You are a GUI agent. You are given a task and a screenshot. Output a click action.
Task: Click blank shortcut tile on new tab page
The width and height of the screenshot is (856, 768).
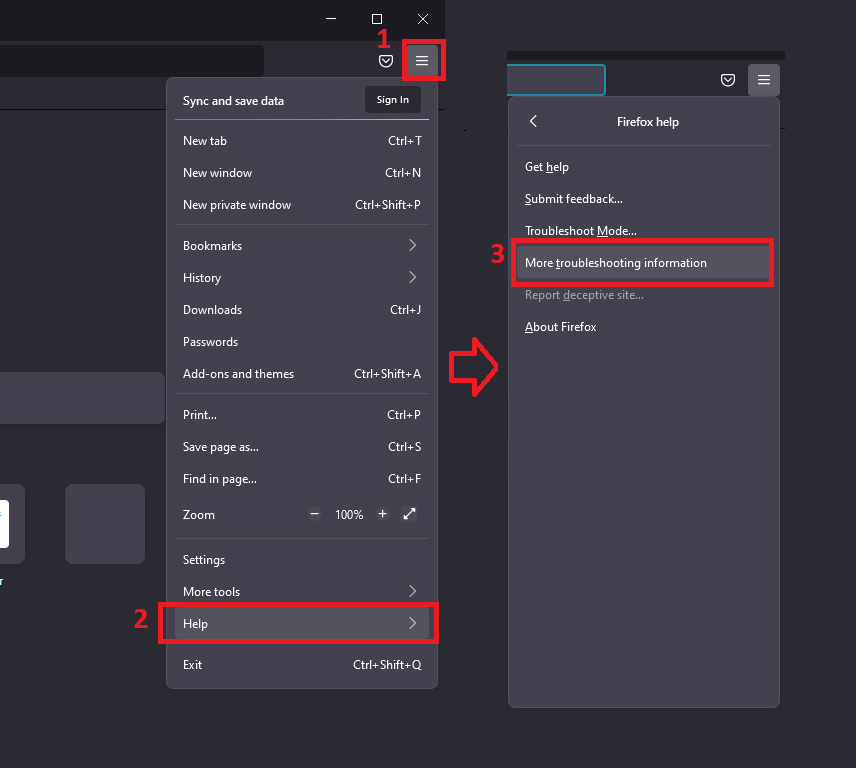click(105, 524)
